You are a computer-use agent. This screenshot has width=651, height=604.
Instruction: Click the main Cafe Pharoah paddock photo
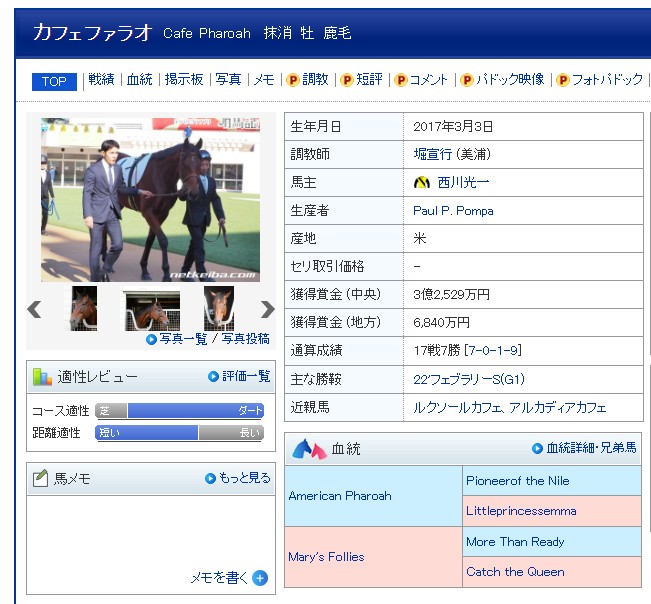(150, 199)
